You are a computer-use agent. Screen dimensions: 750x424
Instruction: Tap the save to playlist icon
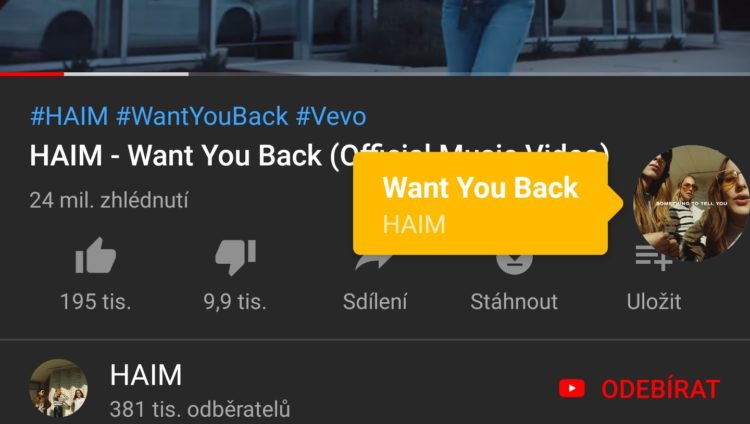pyautogui.click(x=653, y=258)
